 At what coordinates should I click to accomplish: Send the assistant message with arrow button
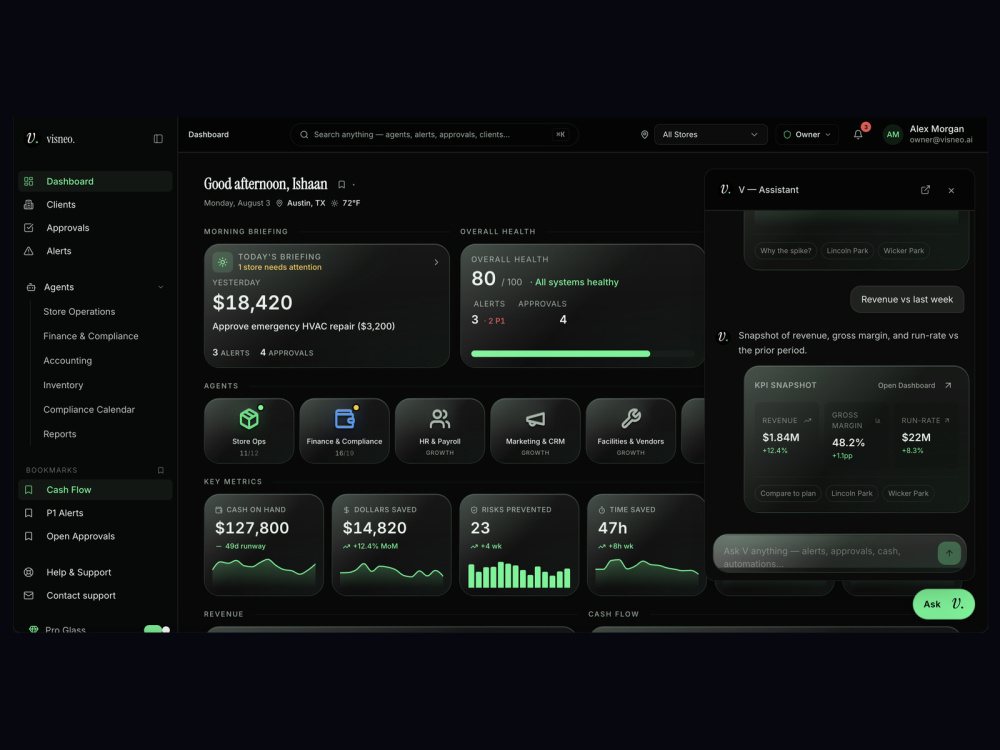click(949, 553)
